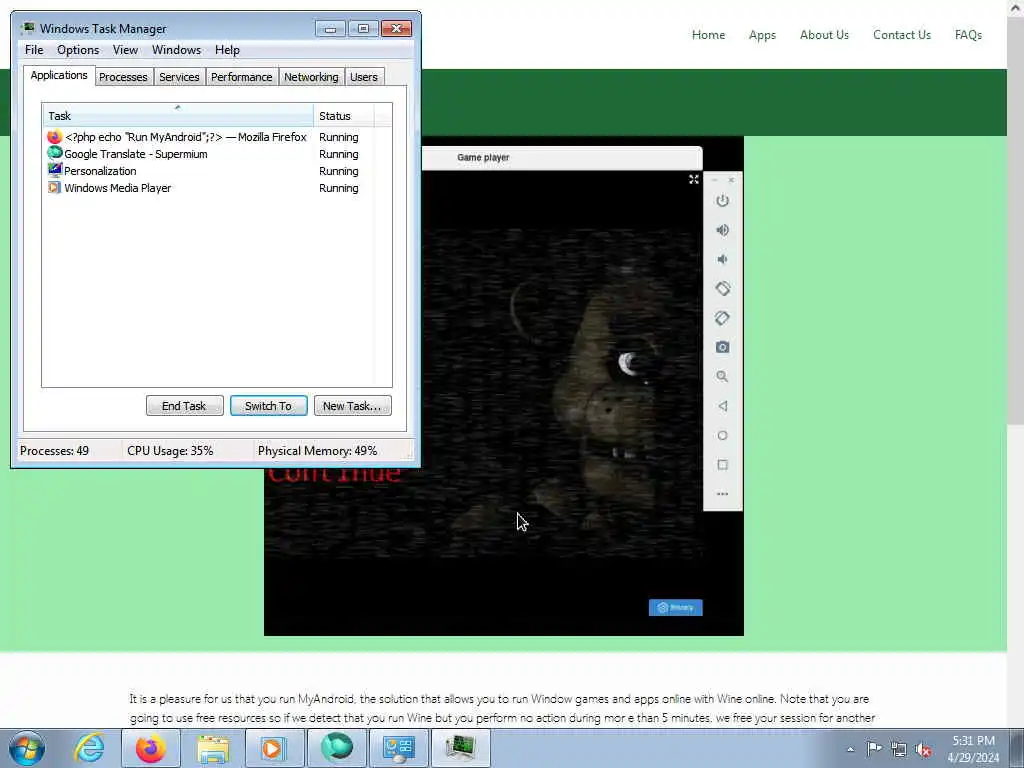The width and height of the screenshot is (1024, 768).
Task: Minimize the game player side panel
Action: (714, 180)
